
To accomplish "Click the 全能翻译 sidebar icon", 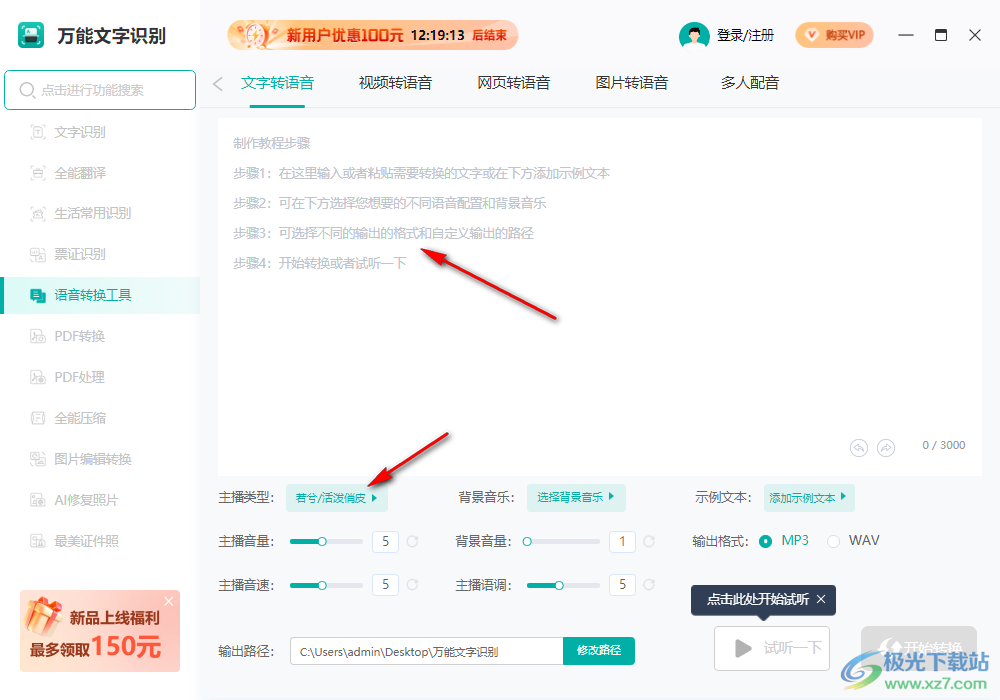I will pyautogui.click(x=38, y=173).
